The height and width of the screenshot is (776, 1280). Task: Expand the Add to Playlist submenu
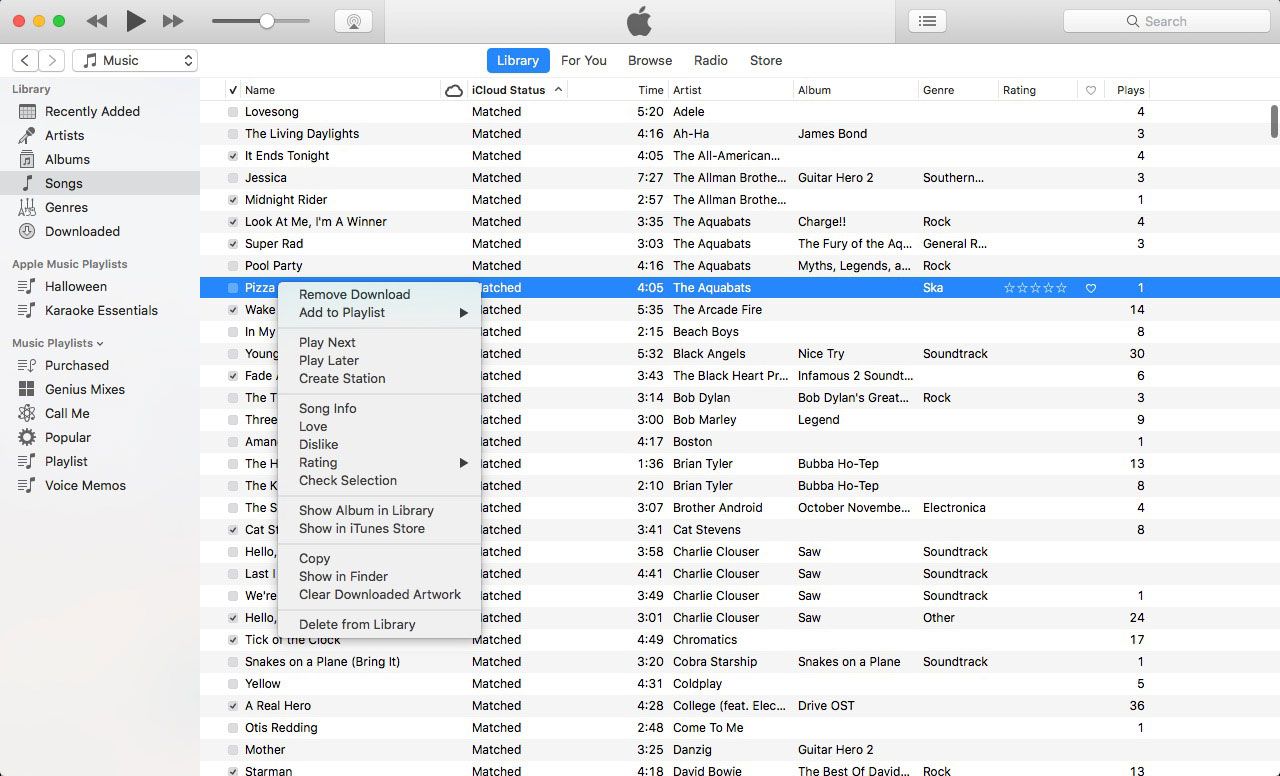pos(379,313)
